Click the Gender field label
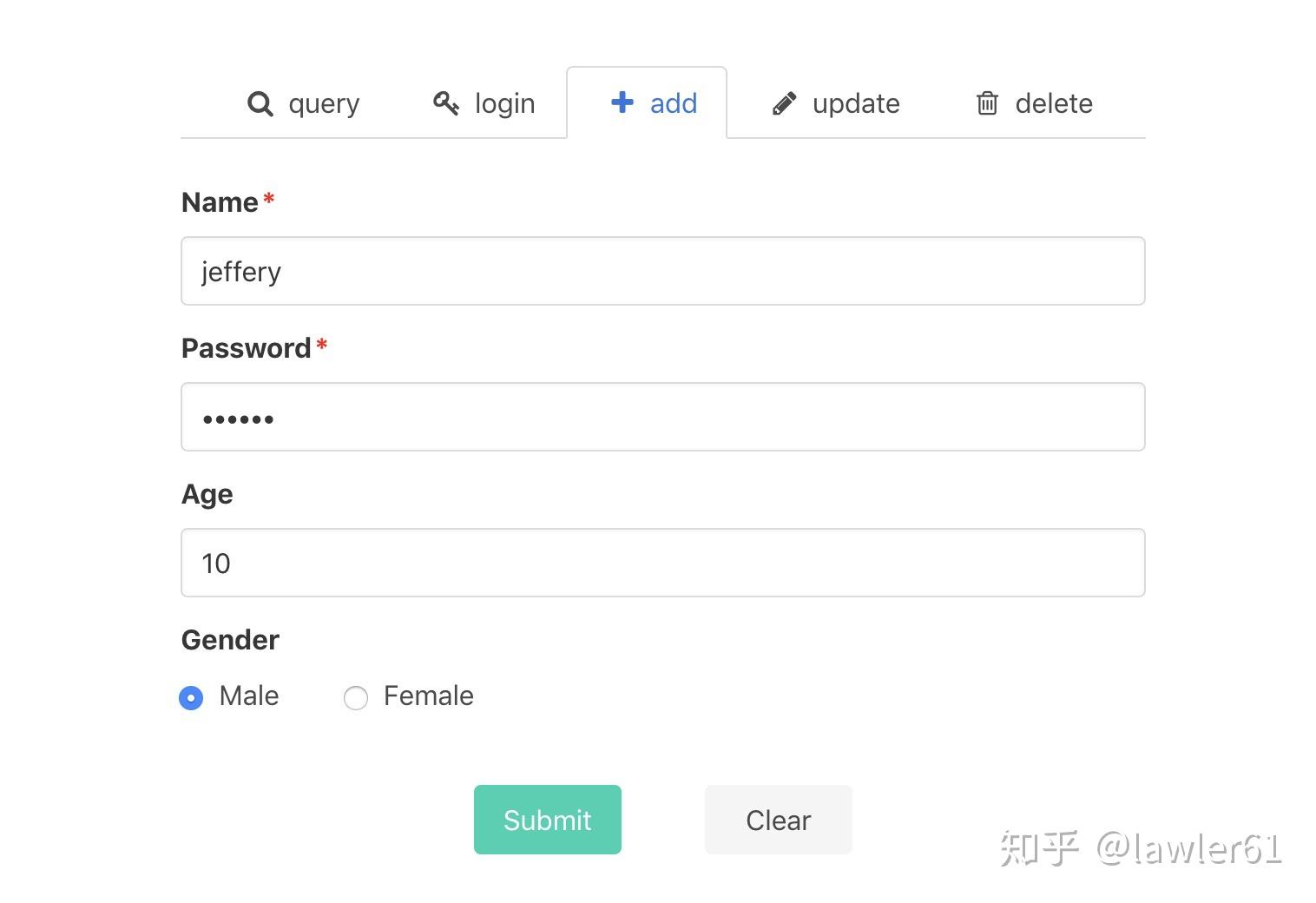 (229, 640)
